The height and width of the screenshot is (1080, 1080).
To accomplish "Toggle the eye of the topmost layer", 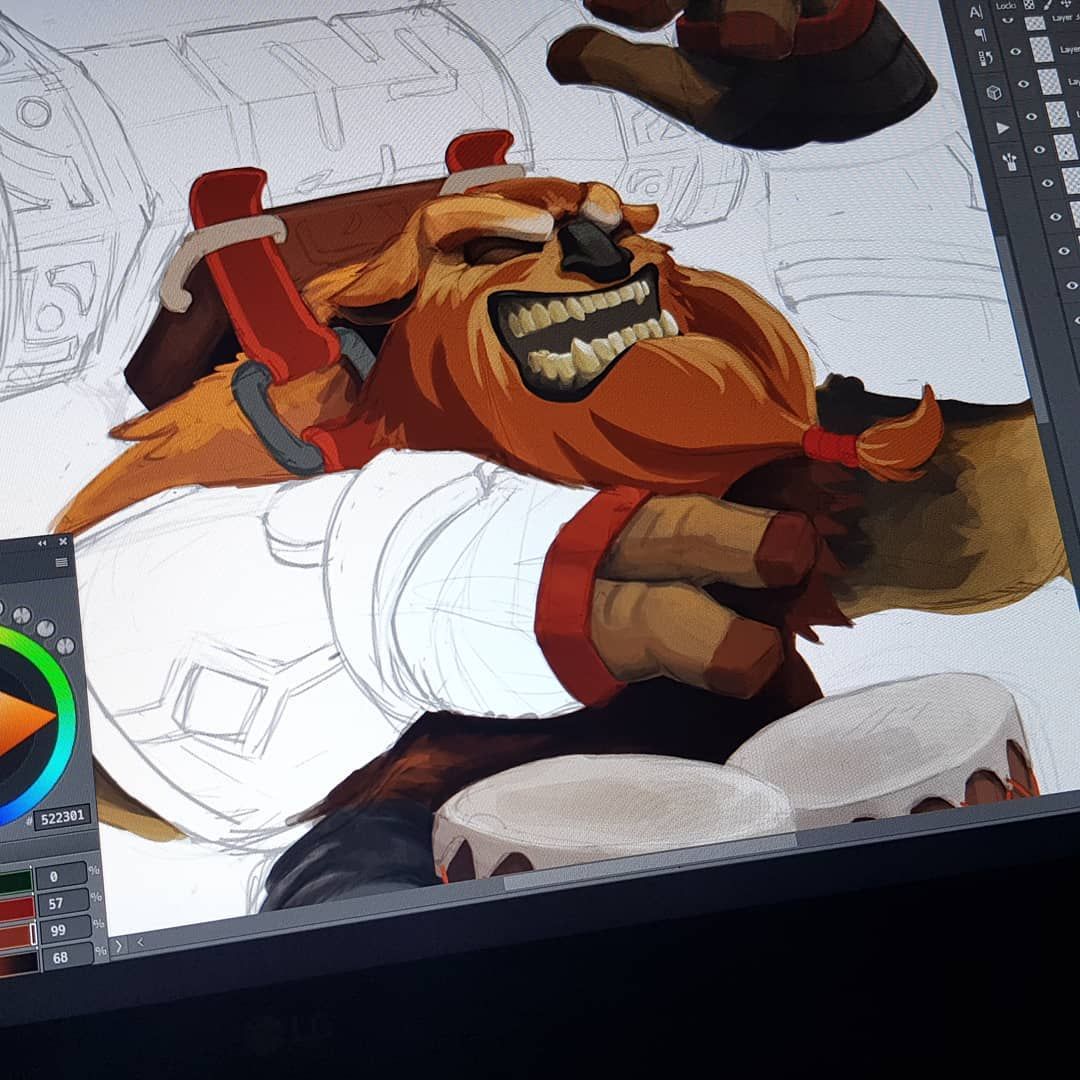I will [x=1006, y=21].
